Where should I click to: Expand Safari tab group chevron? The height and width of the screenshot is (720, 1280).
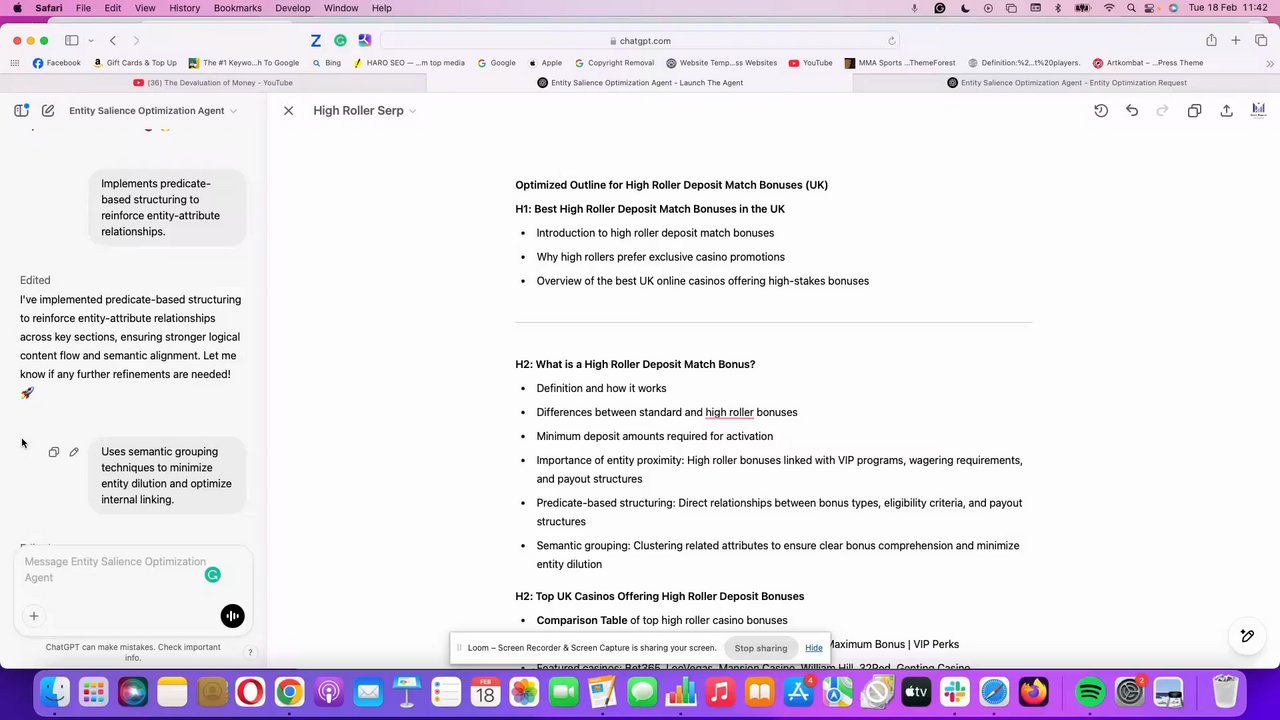91,41
